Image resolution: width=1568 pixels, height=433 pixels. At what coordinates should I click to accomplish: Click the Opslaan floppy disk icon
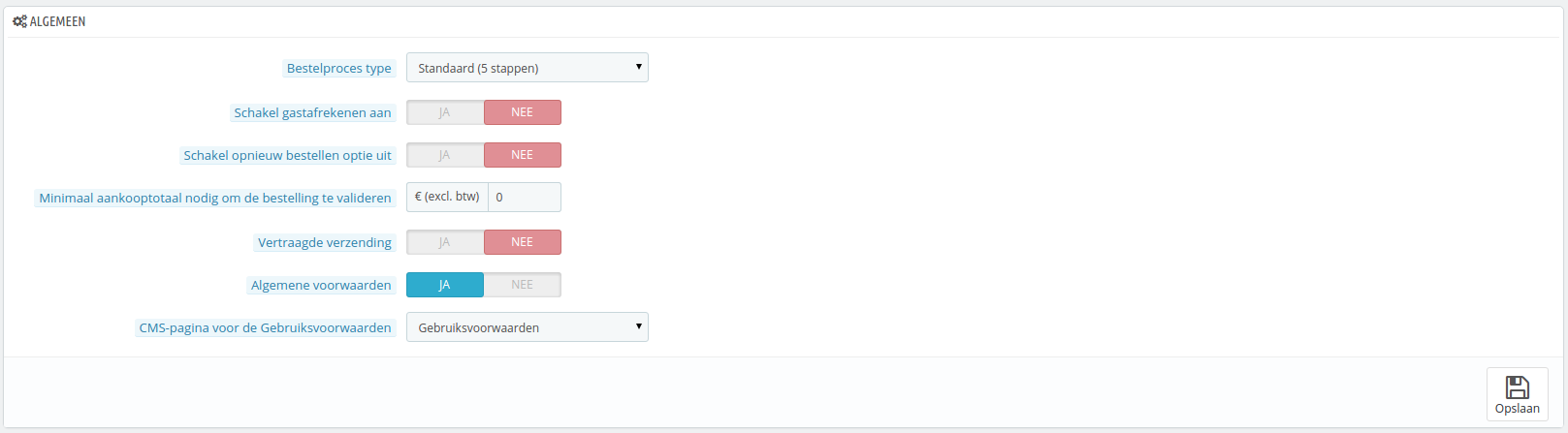click(x=1517, y=387)
